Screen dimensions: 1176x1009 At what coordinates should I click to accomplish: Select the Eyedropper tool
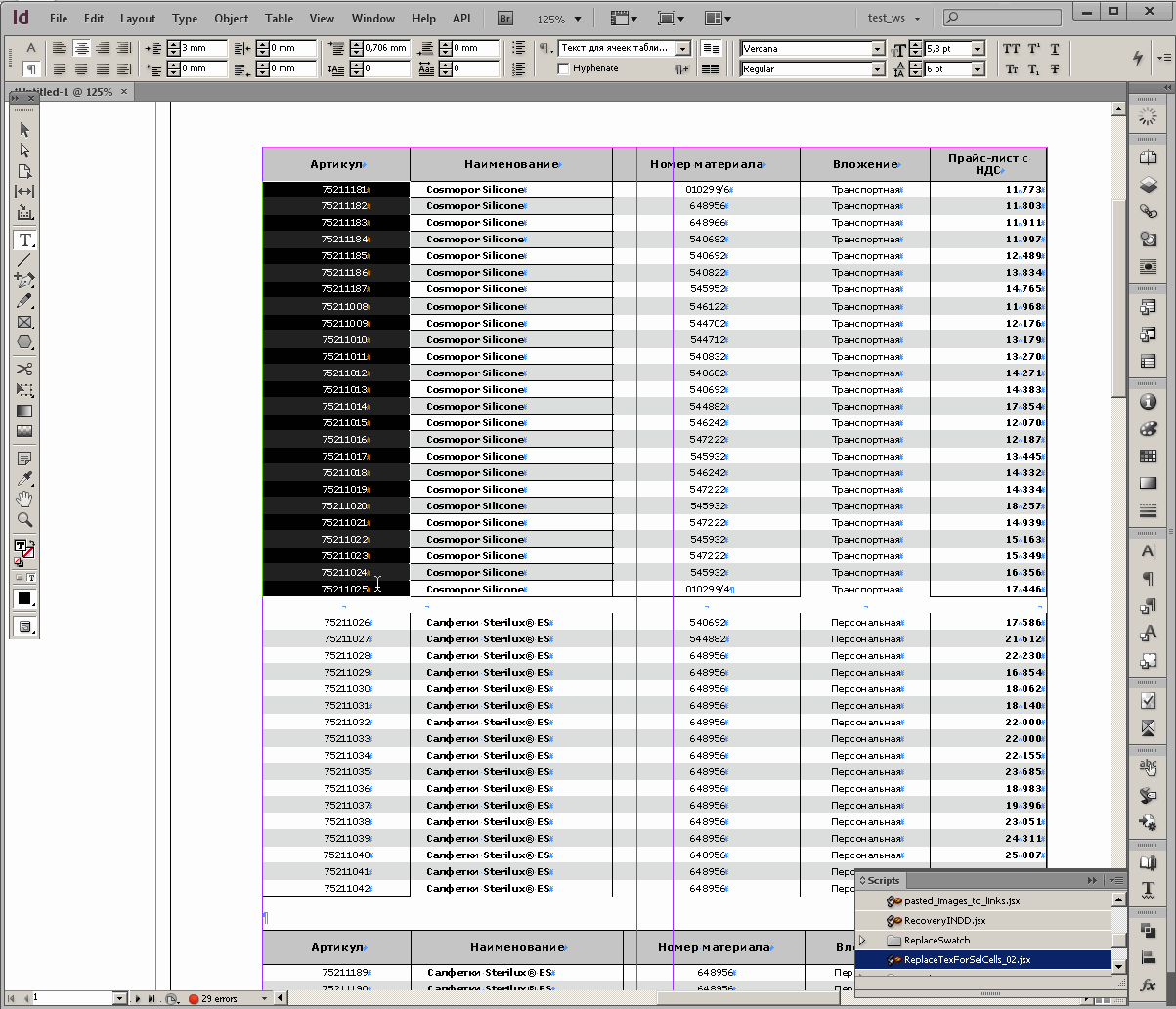click(x=24, y=478)
